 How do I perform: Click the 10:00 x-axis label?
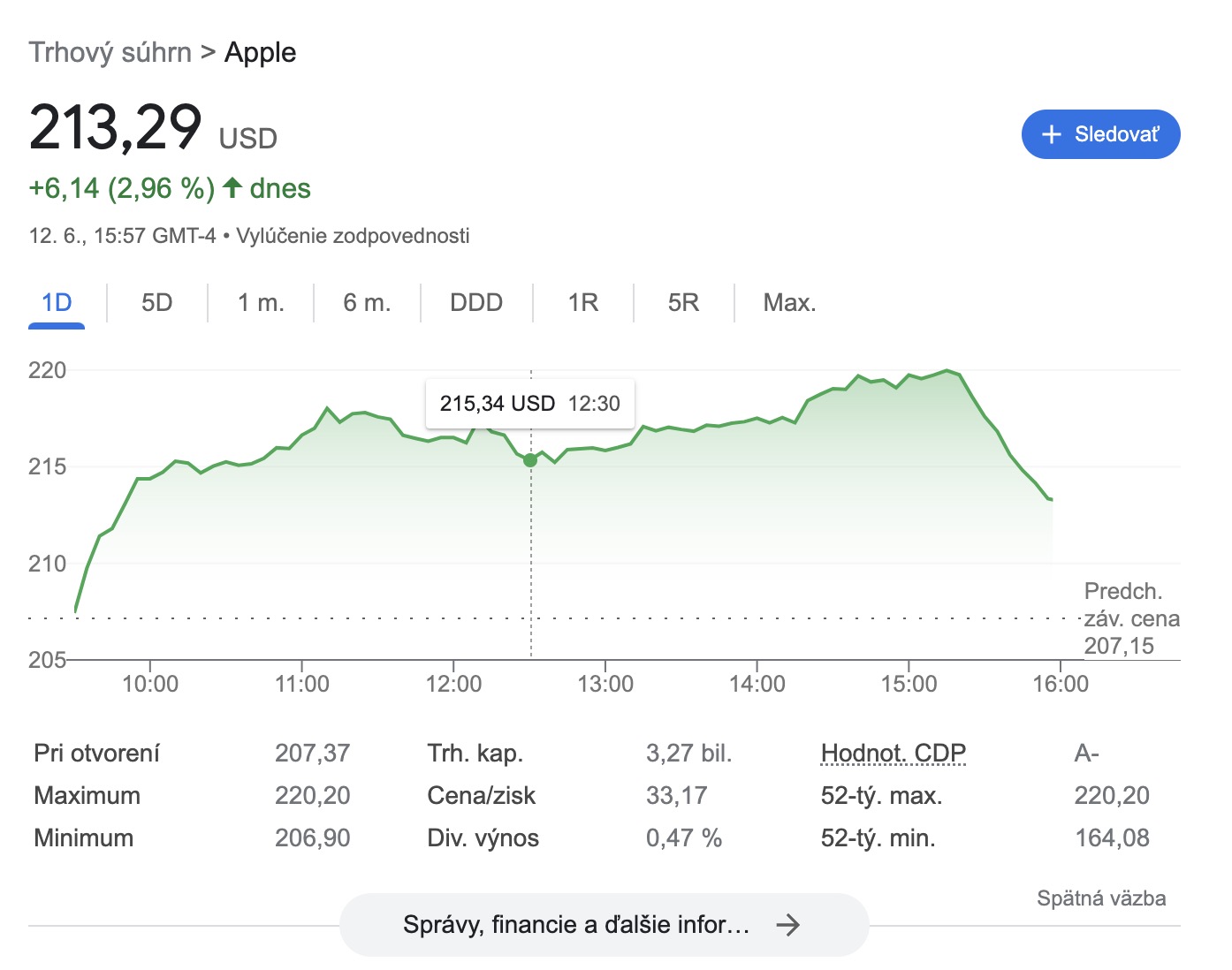point(149,684)
